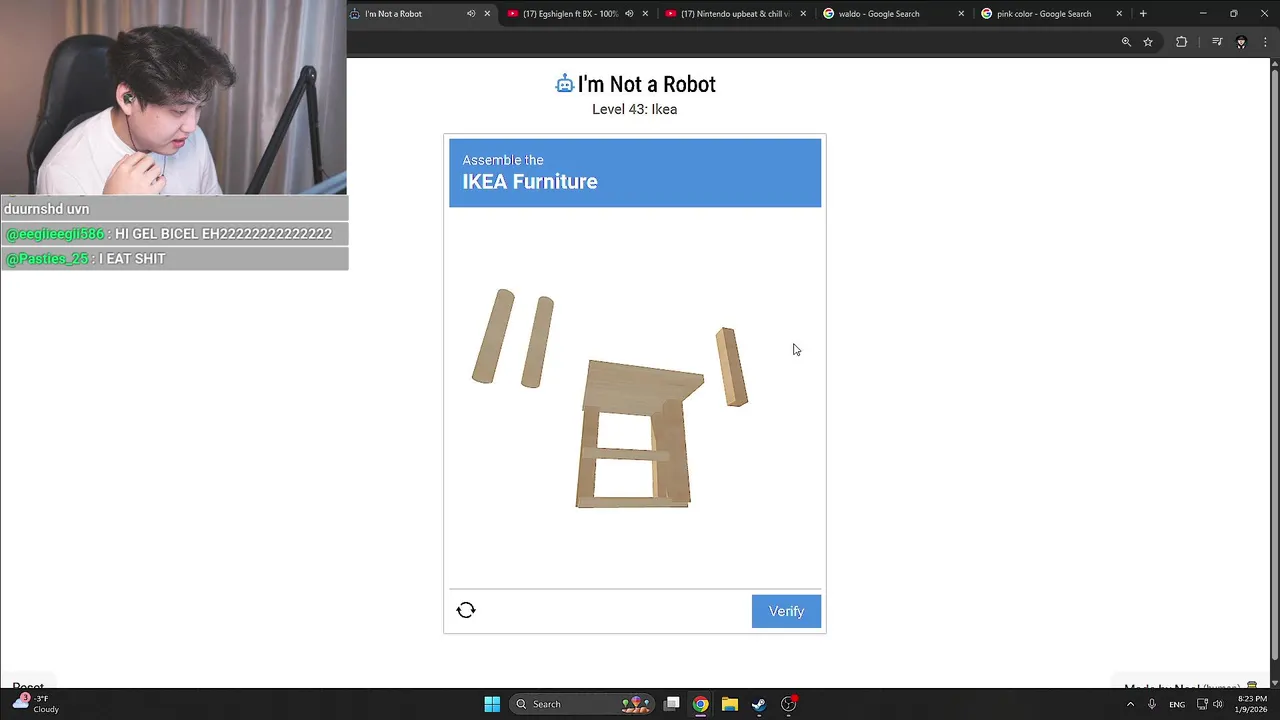The height and width of the screenshot is (720, 1280).
Task: Open the network display icon in system tray
Action: click(1202, 704)
